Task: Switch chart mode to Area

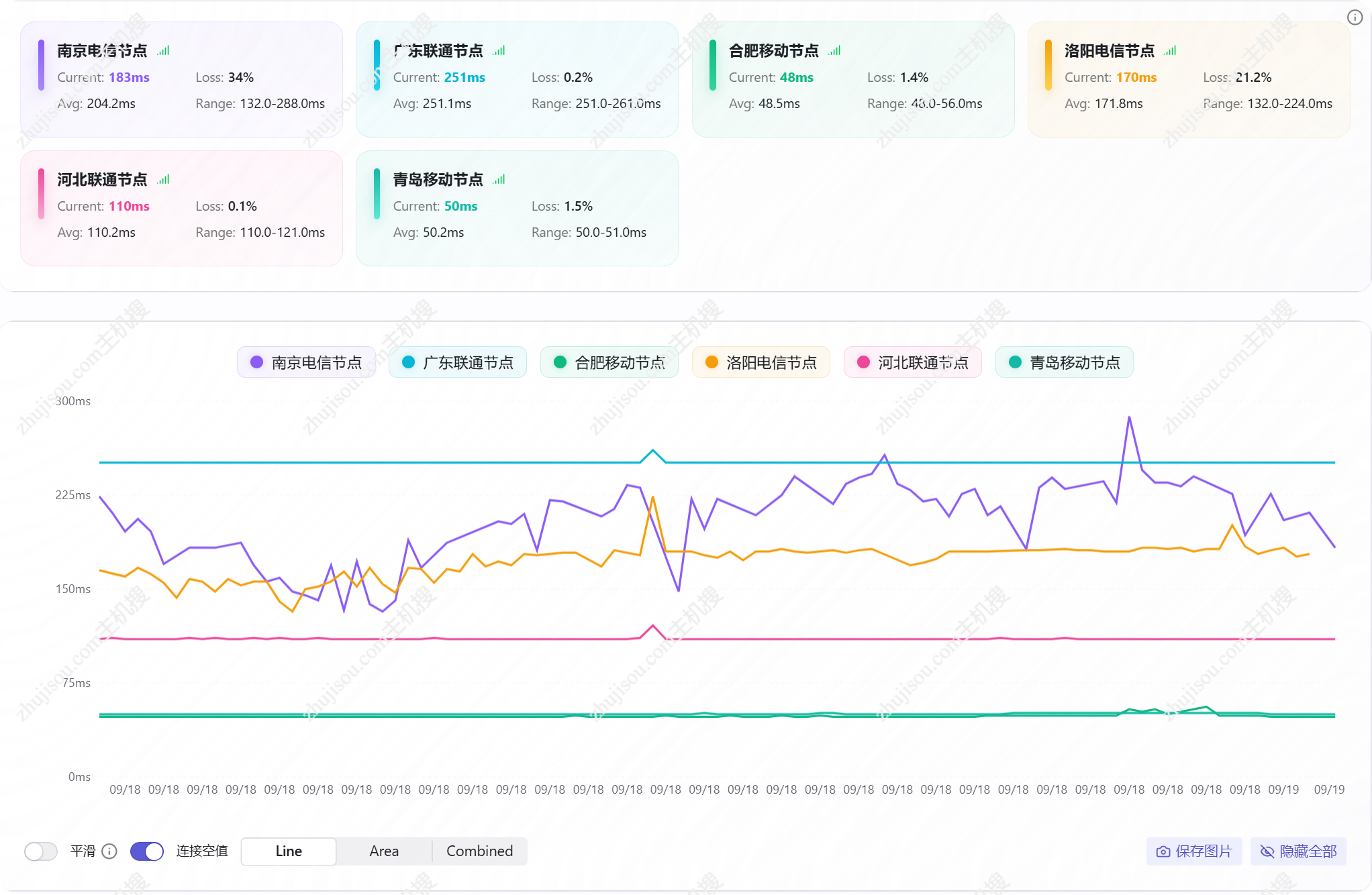Action: [384, 851]
